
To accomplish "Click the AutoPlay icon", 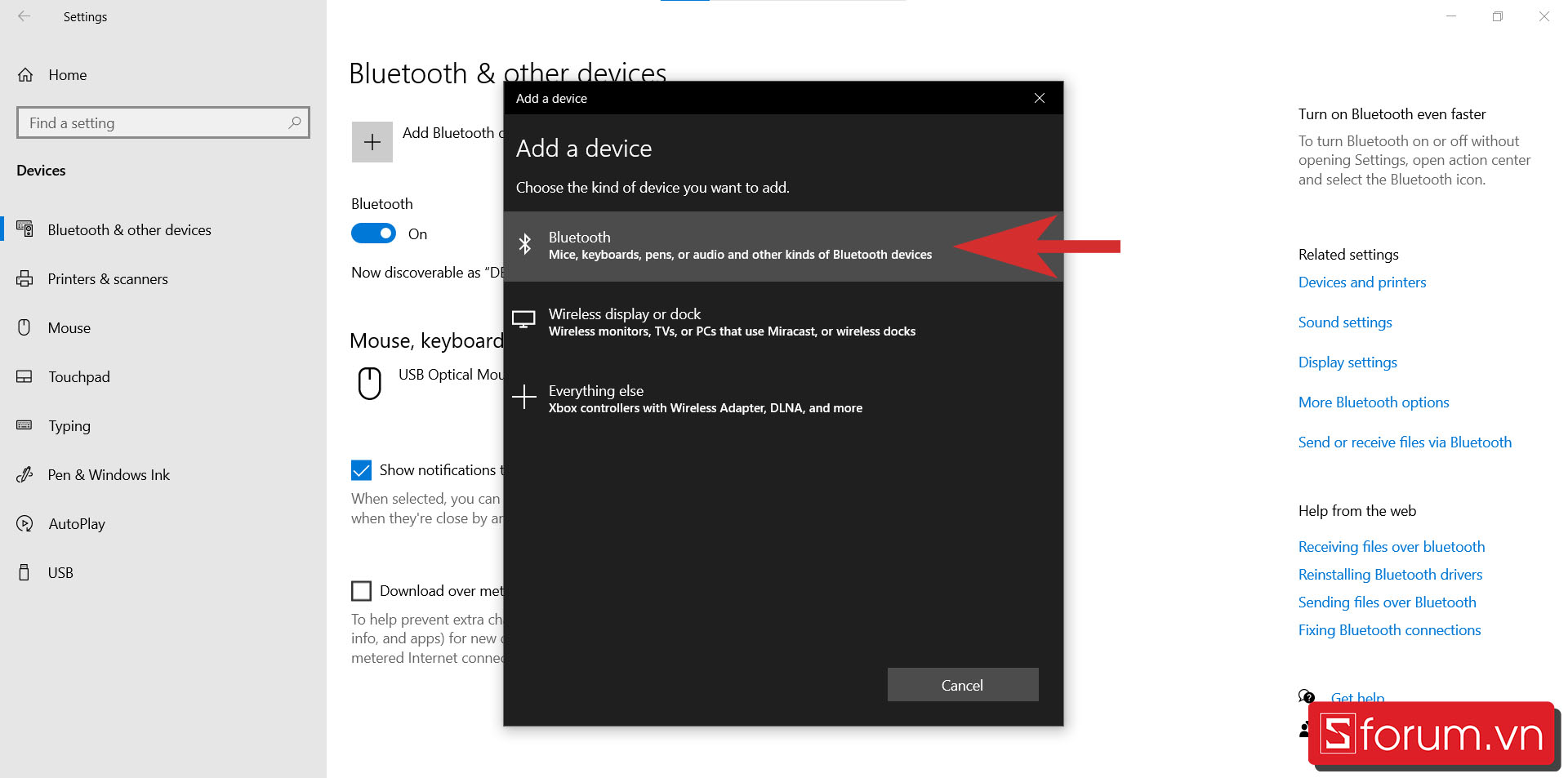I will point(24,524).
